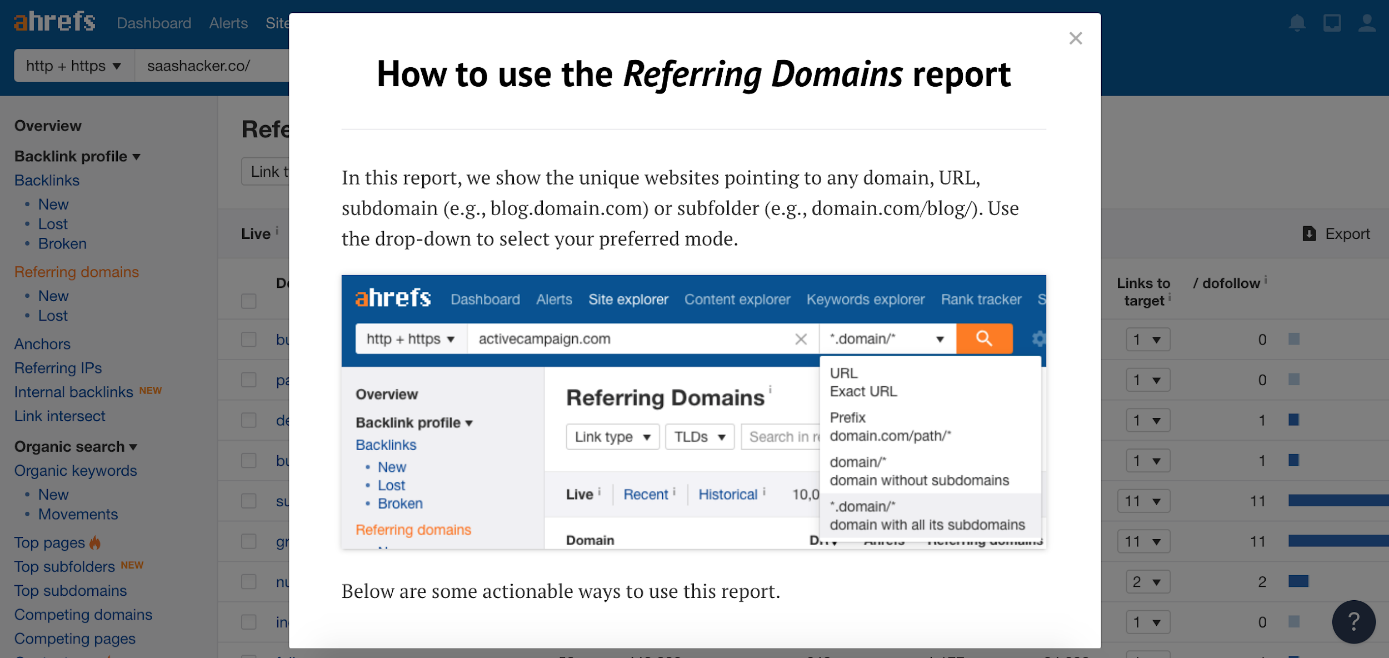Open the user account profile icon
The image size is (1389, 658).
[1367, 22]
